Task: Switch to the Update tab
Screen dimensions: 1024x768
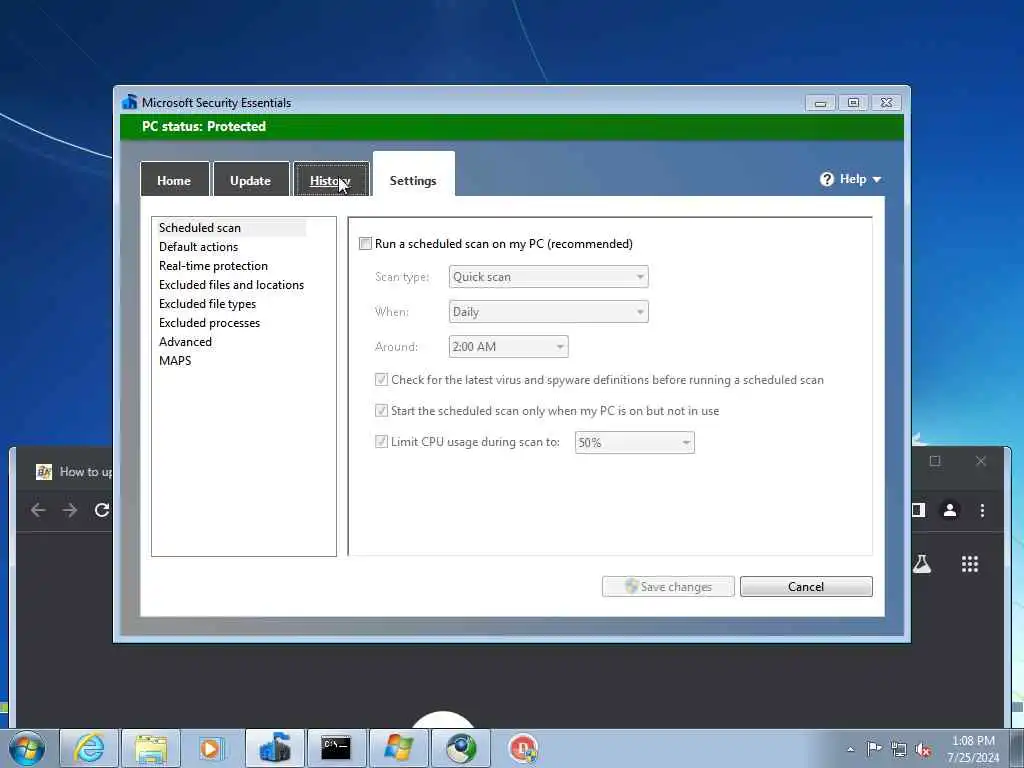Action: click(251, 180)
